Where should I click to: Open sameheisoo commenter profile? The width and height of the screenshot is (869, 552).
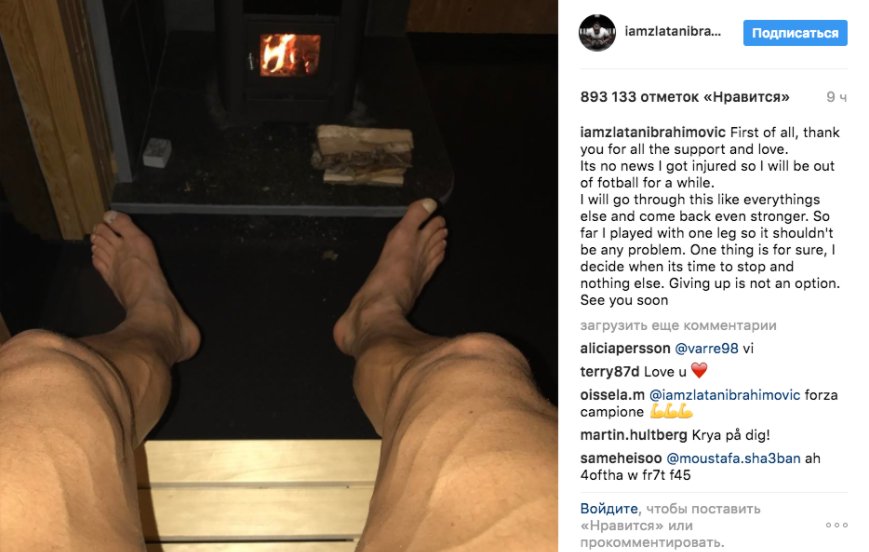click(x=621, y=458)
